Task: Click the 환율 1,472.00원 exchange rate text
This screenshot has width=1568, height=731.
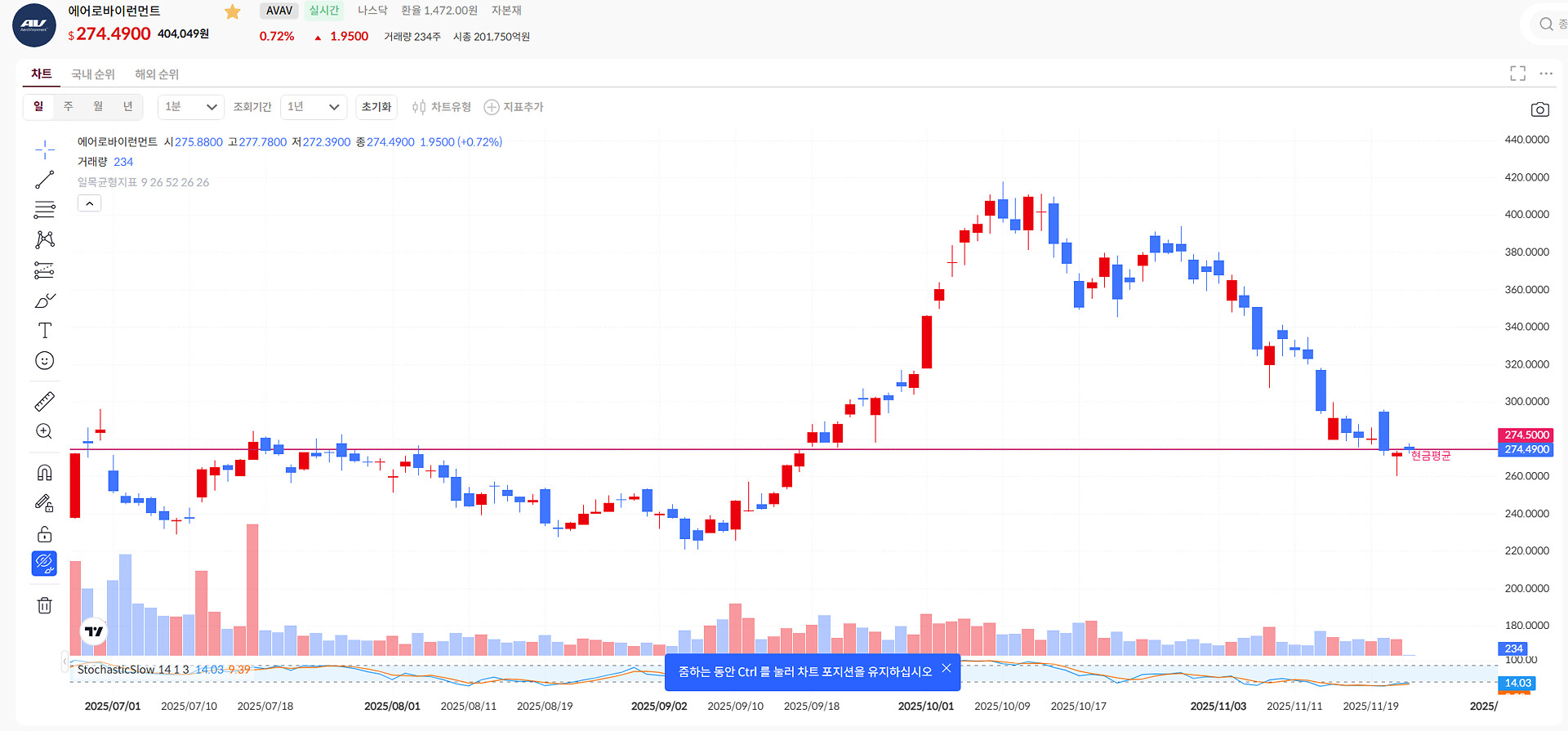Action: pyautogui.click(x=439, y=11)
